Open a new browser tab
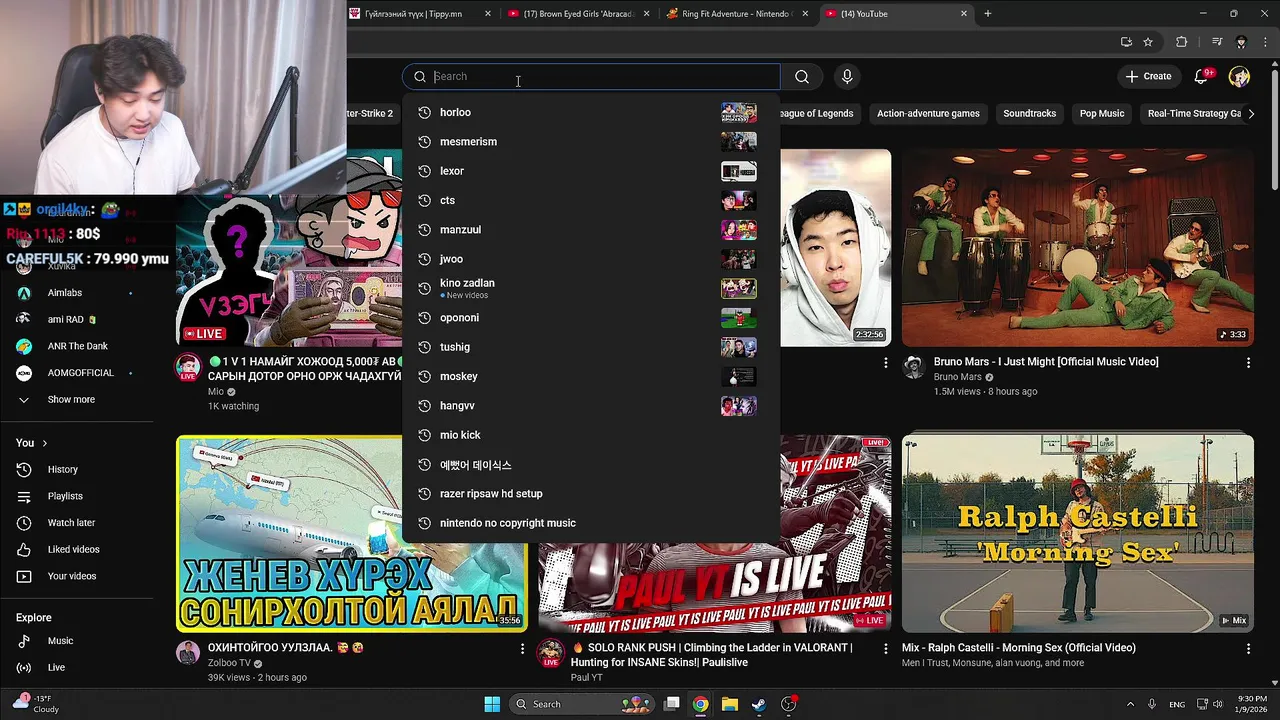The height and width of the screenshot is (720, 1280). coord(987,14)
